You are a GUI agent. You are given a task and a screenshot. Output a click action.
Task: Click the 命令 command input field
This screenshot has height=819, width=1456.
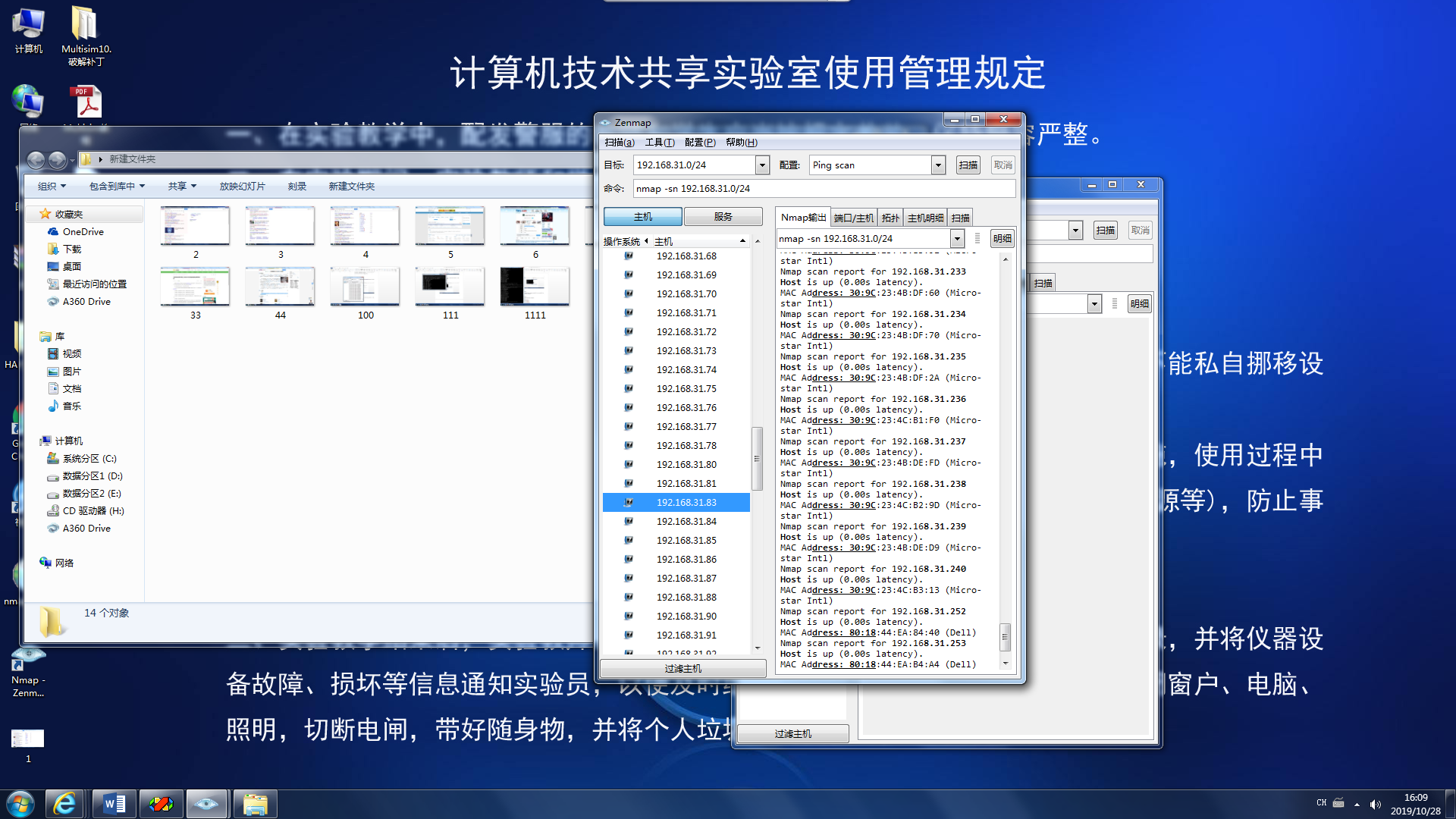pyautogui.click(x=823, y=189)
